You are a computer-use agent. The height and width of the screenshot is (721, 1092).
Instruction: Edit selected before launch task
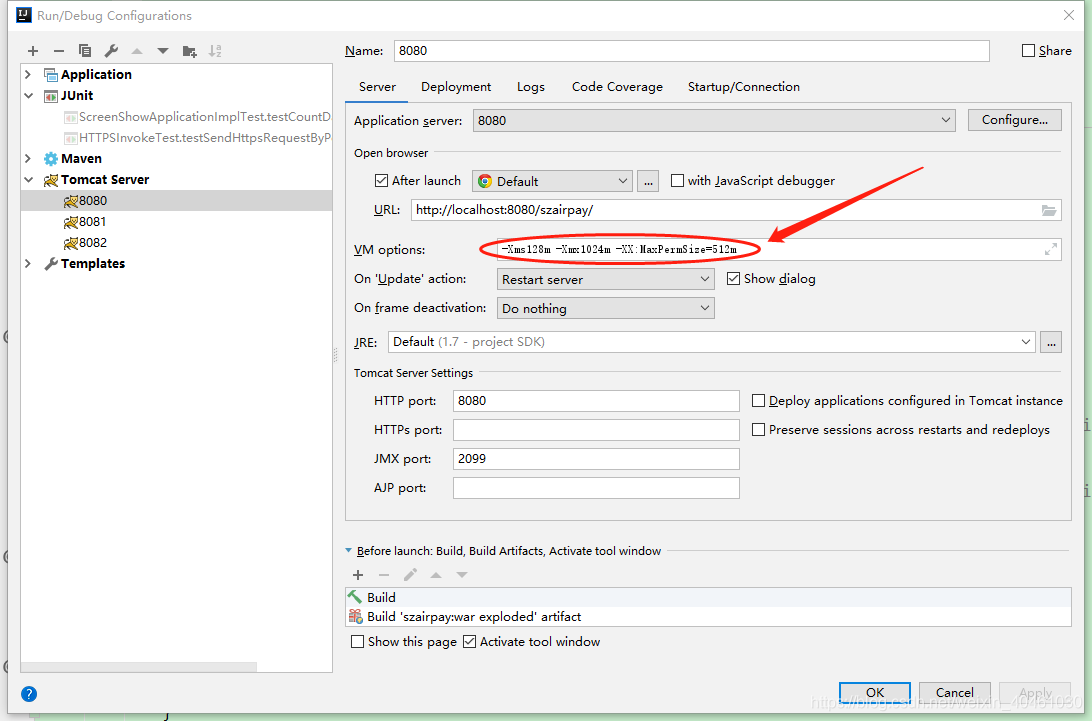click(410, 575)
